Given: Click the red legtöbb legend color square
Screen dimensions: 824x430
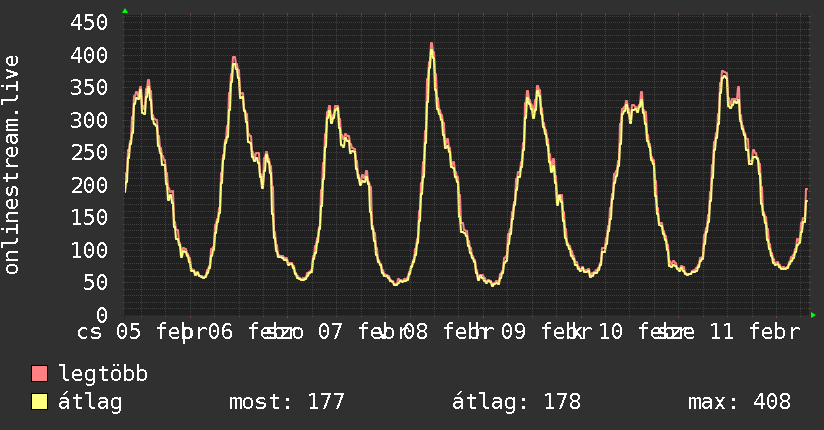Looking at the screenshot, I should coord(40,374).
